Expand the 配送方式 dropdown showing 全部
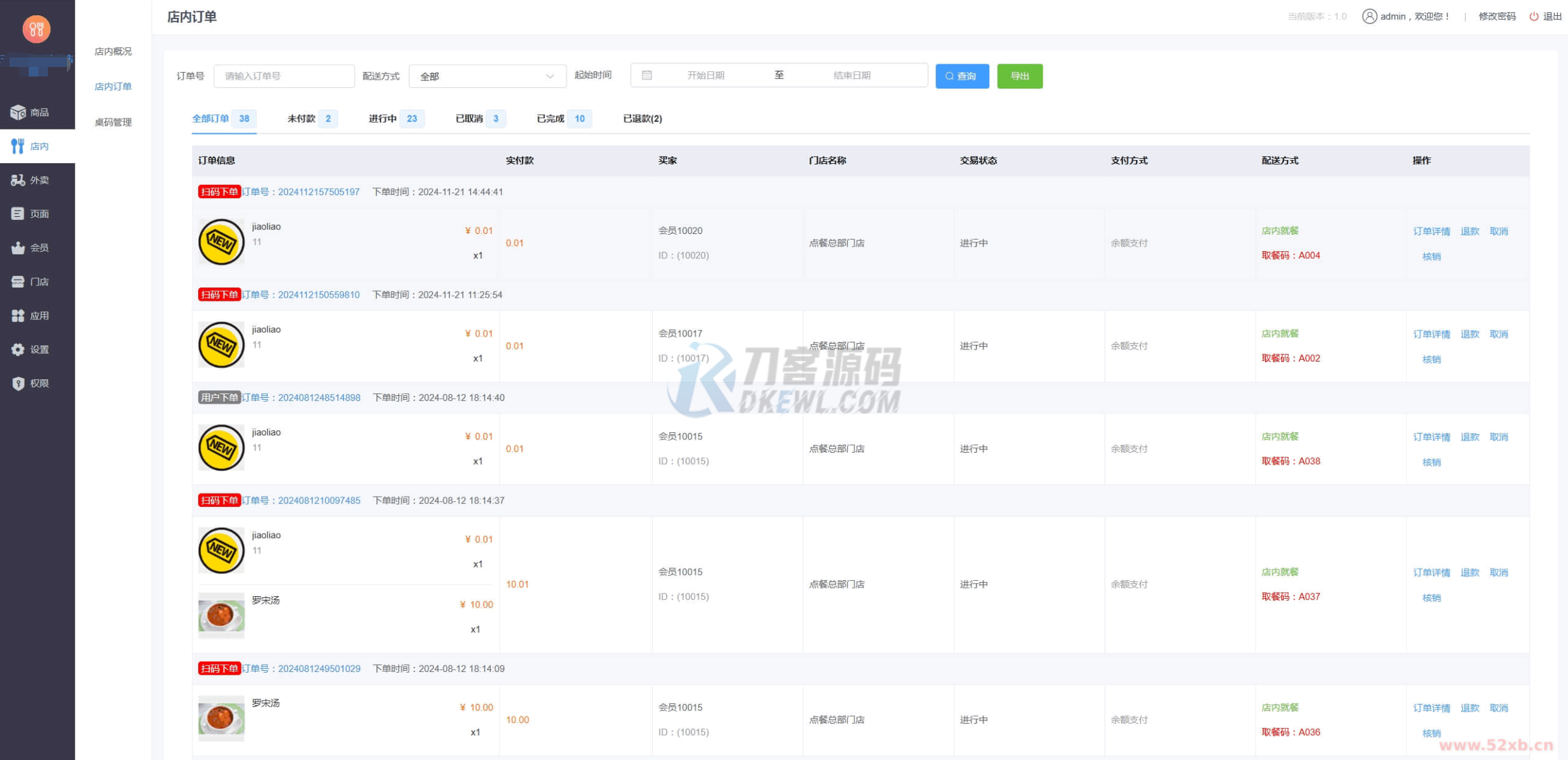 tap(487, 77)
